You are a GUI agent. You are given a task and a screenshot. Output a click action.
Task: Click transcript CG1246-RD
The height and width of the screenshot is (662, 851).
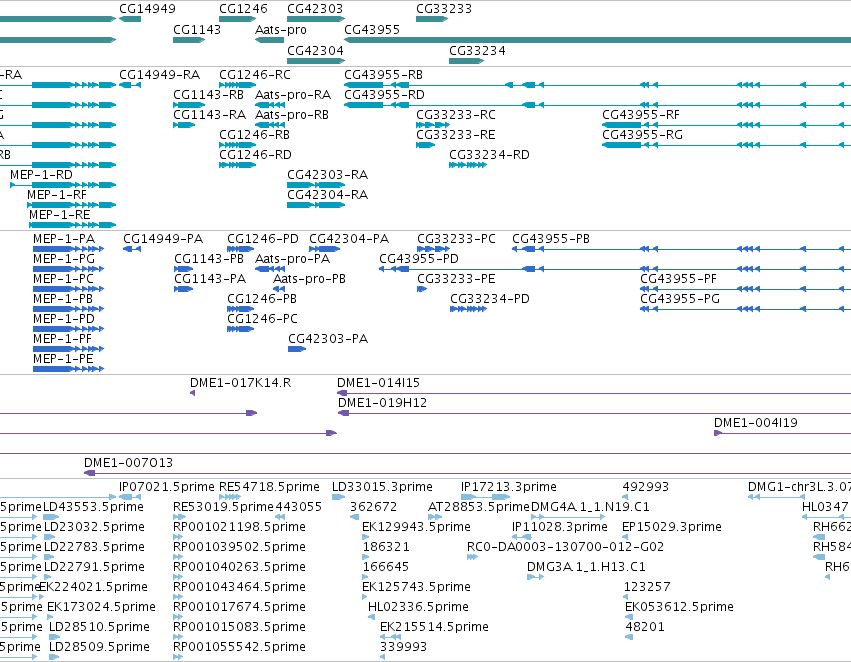tap(255, 155)
